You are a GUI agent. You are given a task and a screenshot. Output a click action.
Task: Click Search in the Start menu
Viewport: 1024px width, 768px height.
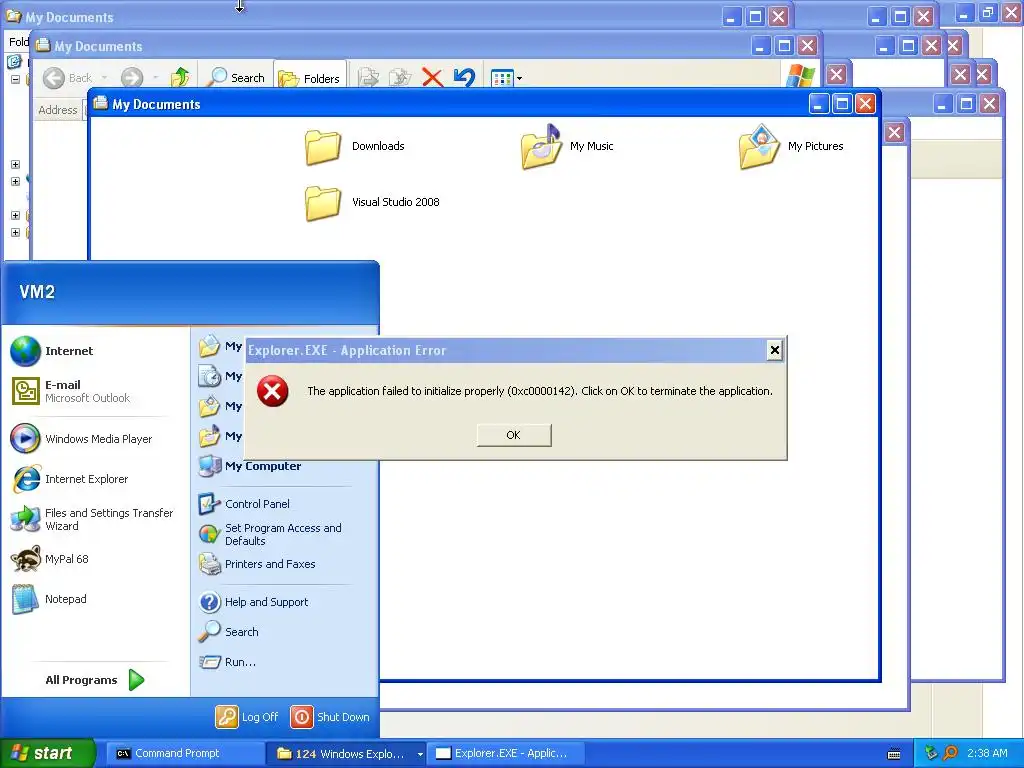229,632
